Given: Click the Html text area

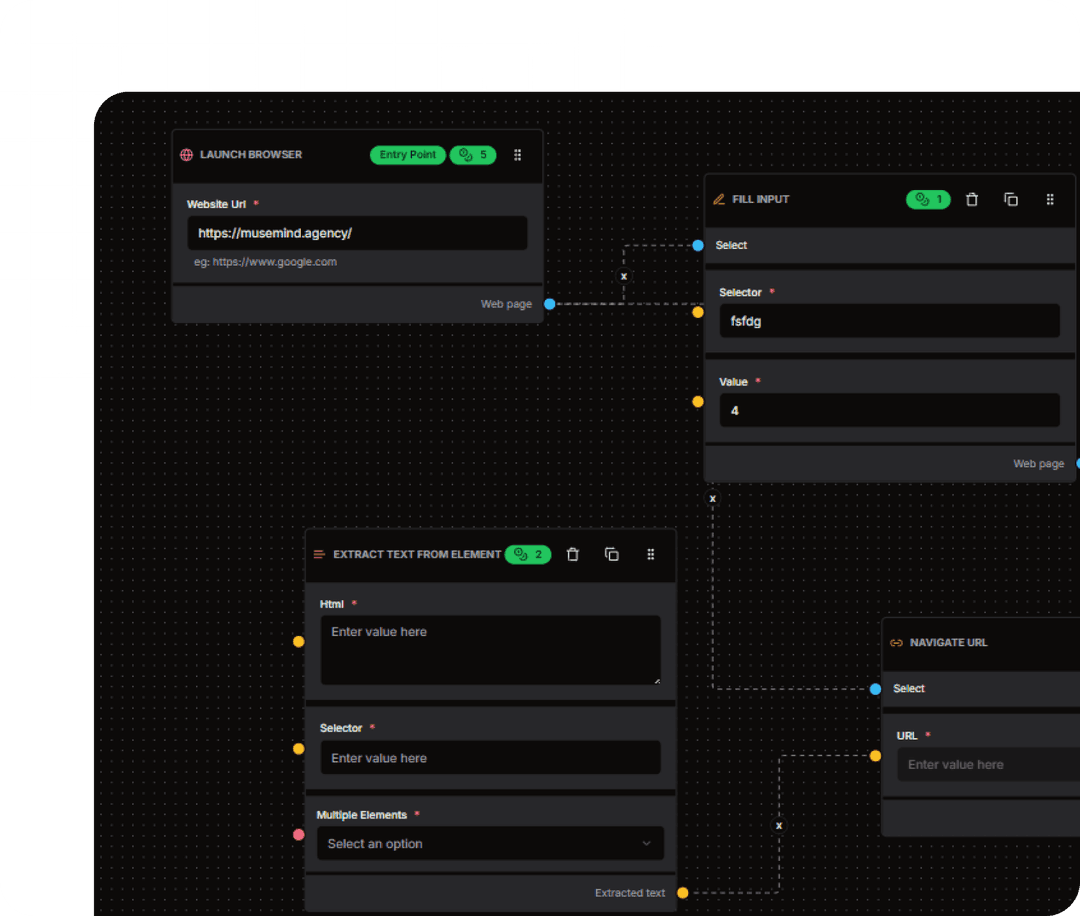Looking at the screenshot, I should pyautogui.click(x=490, y=650).
